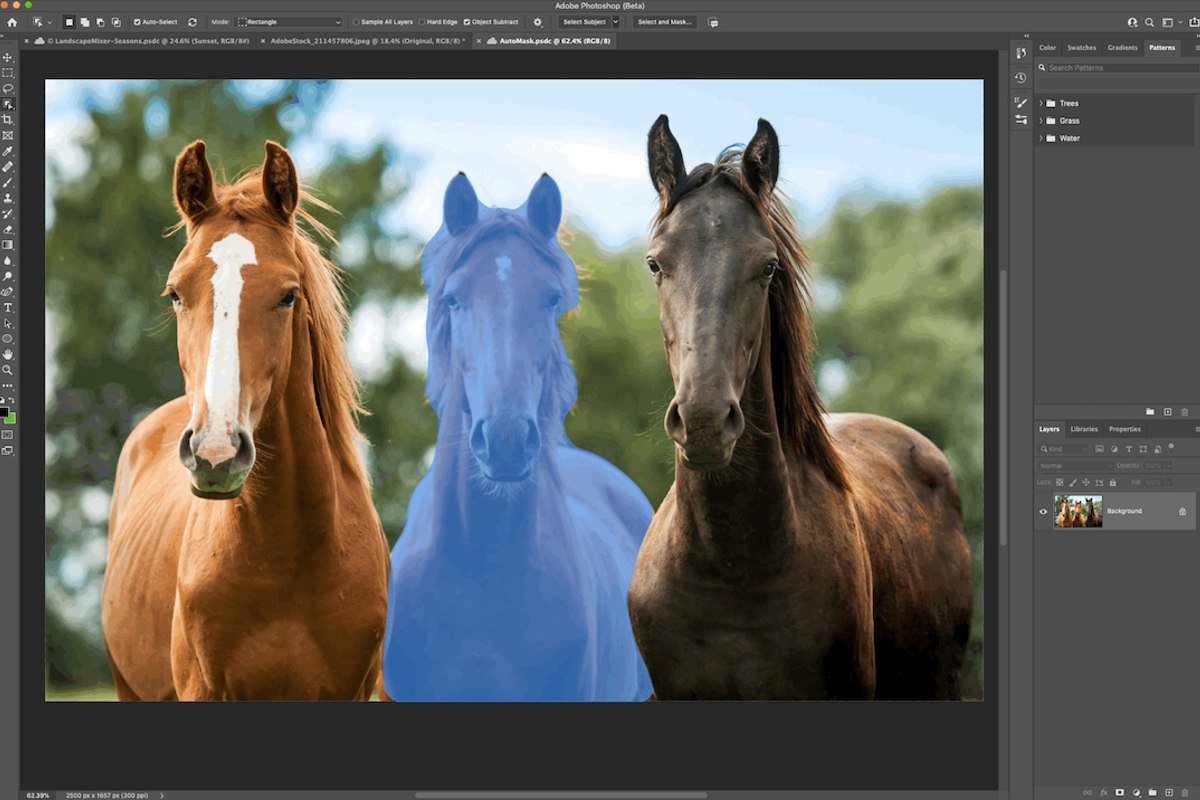Hide the Background layer visibility

1043,511
